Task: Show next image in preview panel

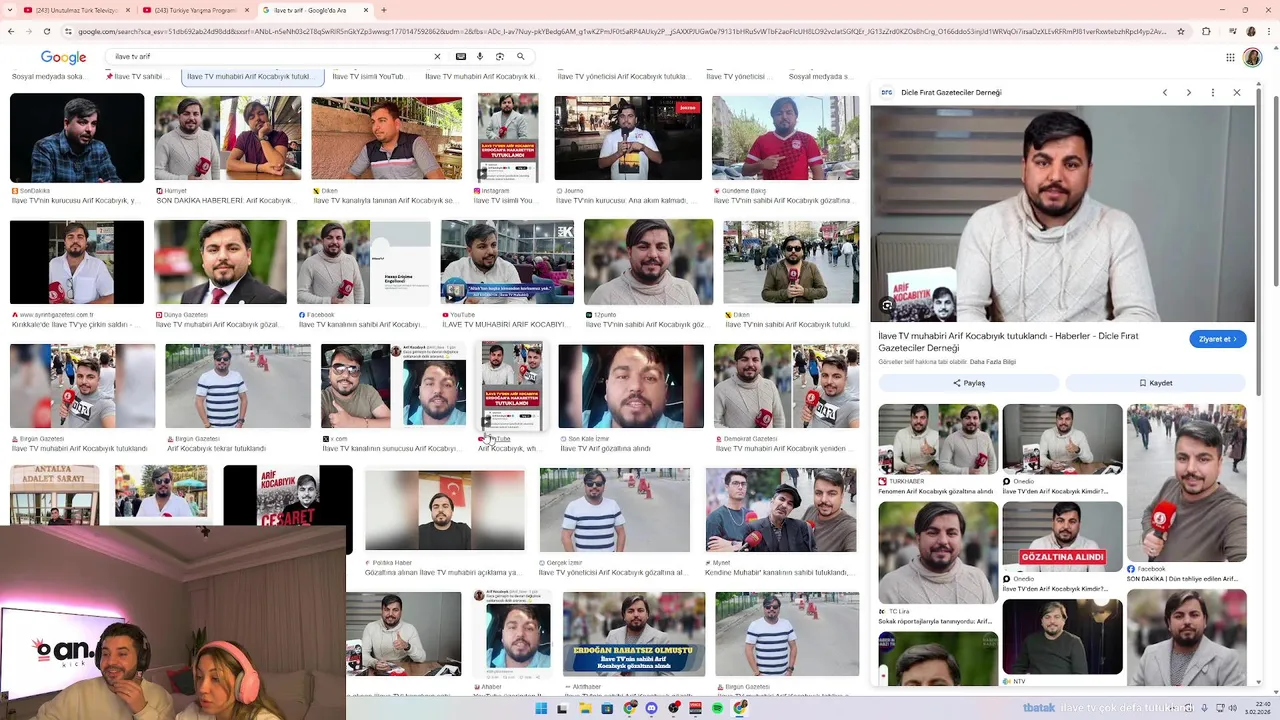Action: click(x=1189, y=92)
